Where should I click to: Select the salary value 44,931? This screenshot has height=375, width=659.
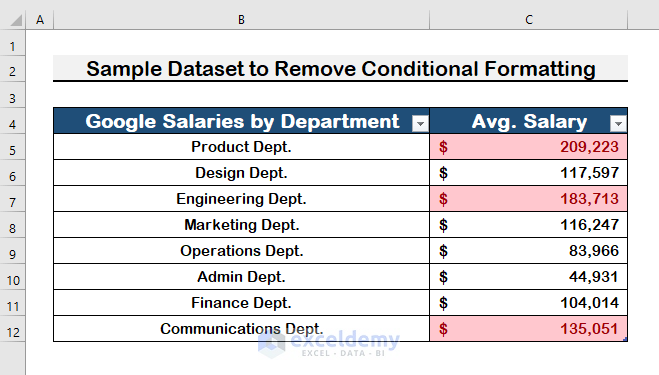pyautogui.click(x=529, y=277)
